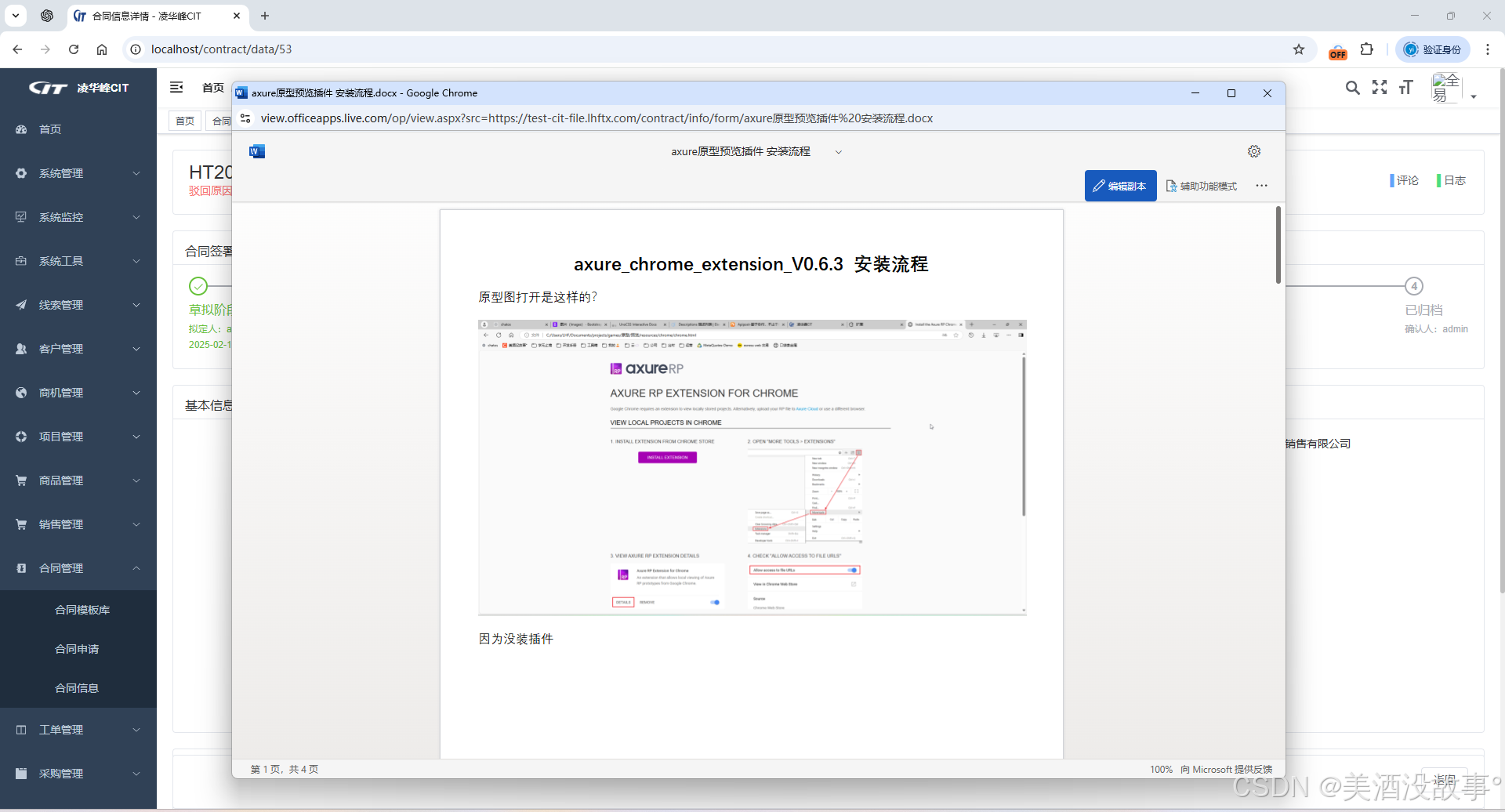Open the more options ellipsis in the document viewer

[x=1260, y=186]
